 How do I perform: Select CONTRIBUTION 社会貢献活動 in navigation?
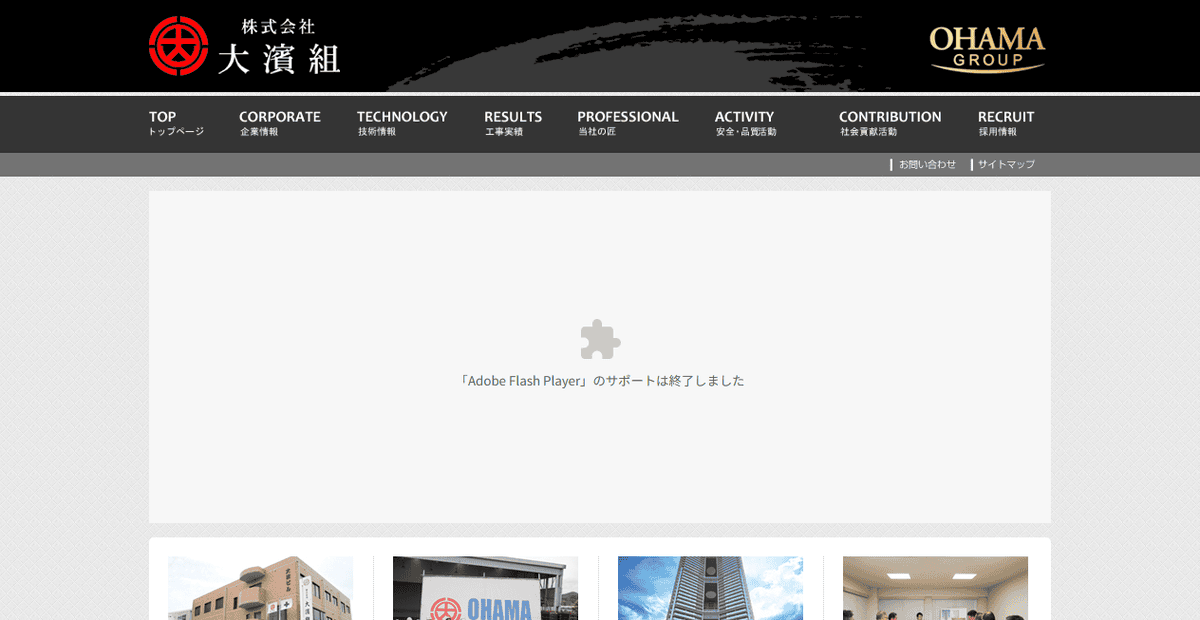pyautogui.click(x=890, y=123)
